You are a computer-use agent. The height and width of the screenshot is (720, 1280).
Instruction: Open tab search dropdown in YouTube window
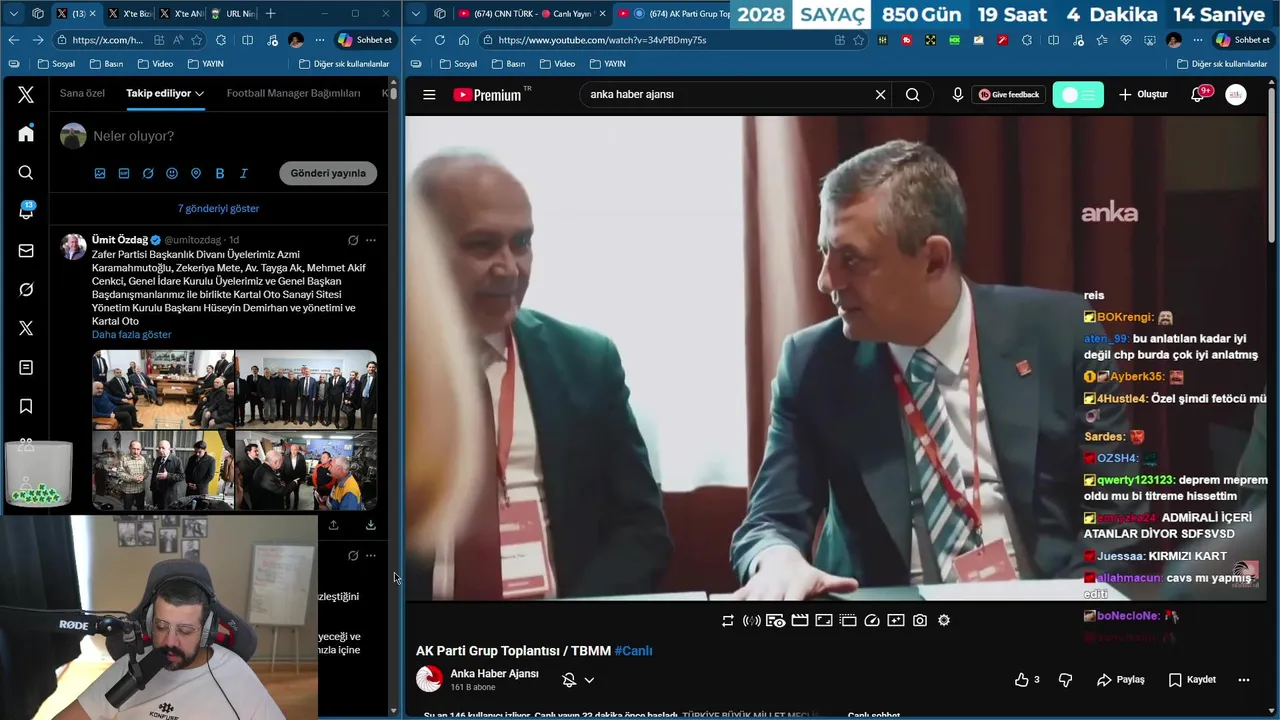click(x=416, y=13)
